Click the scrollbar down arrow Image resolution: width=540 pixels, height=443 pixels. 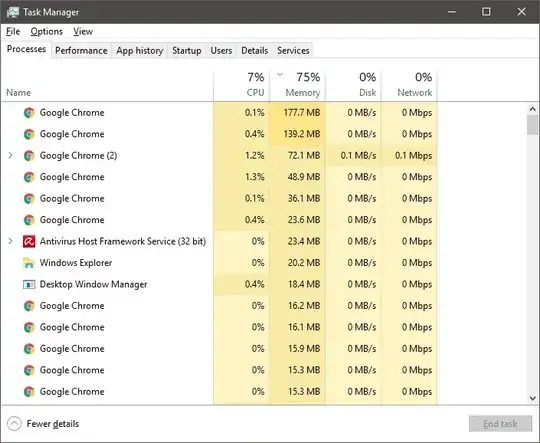pyautogui.click(x=532, y=398)
